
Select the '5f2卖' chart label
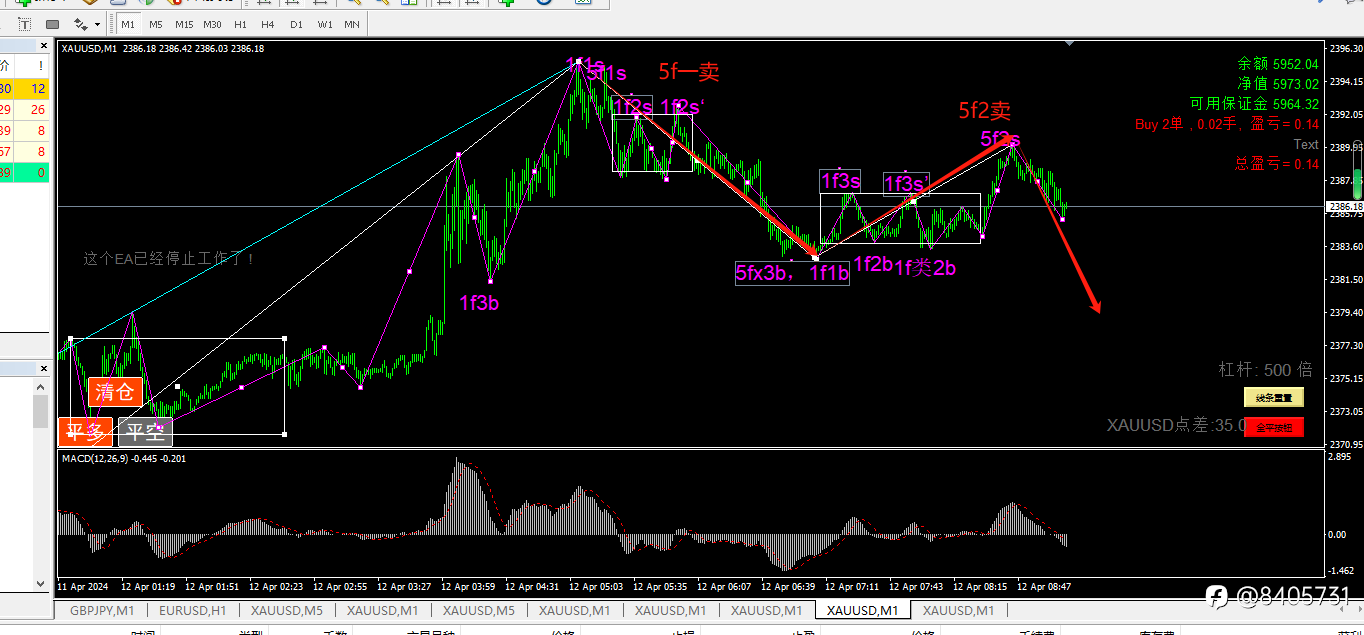pos(985,110)
